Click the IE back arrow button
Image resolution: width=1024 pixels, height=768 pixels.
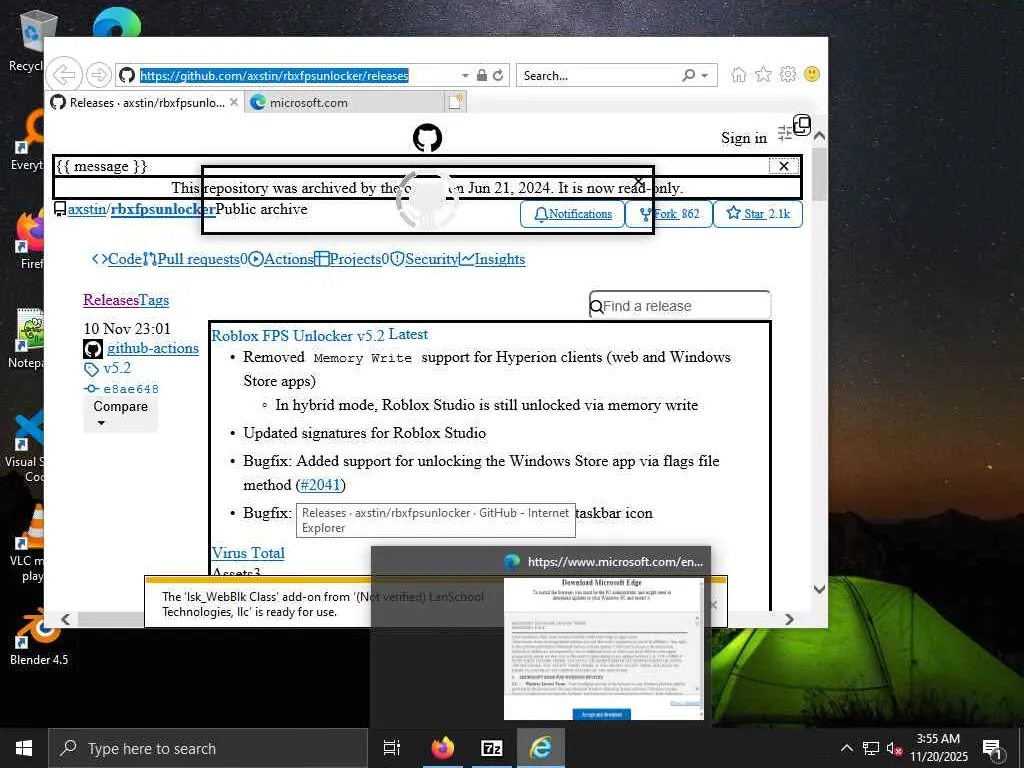(65, 75)
